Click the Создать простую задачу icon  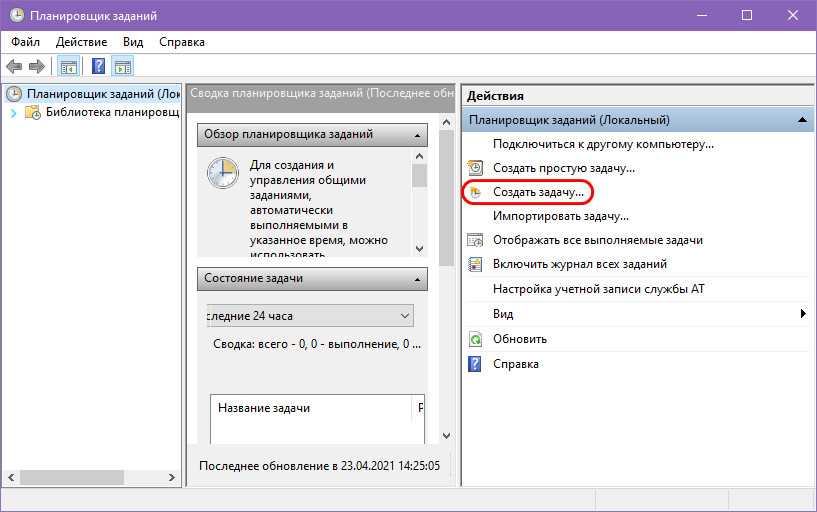476,168
